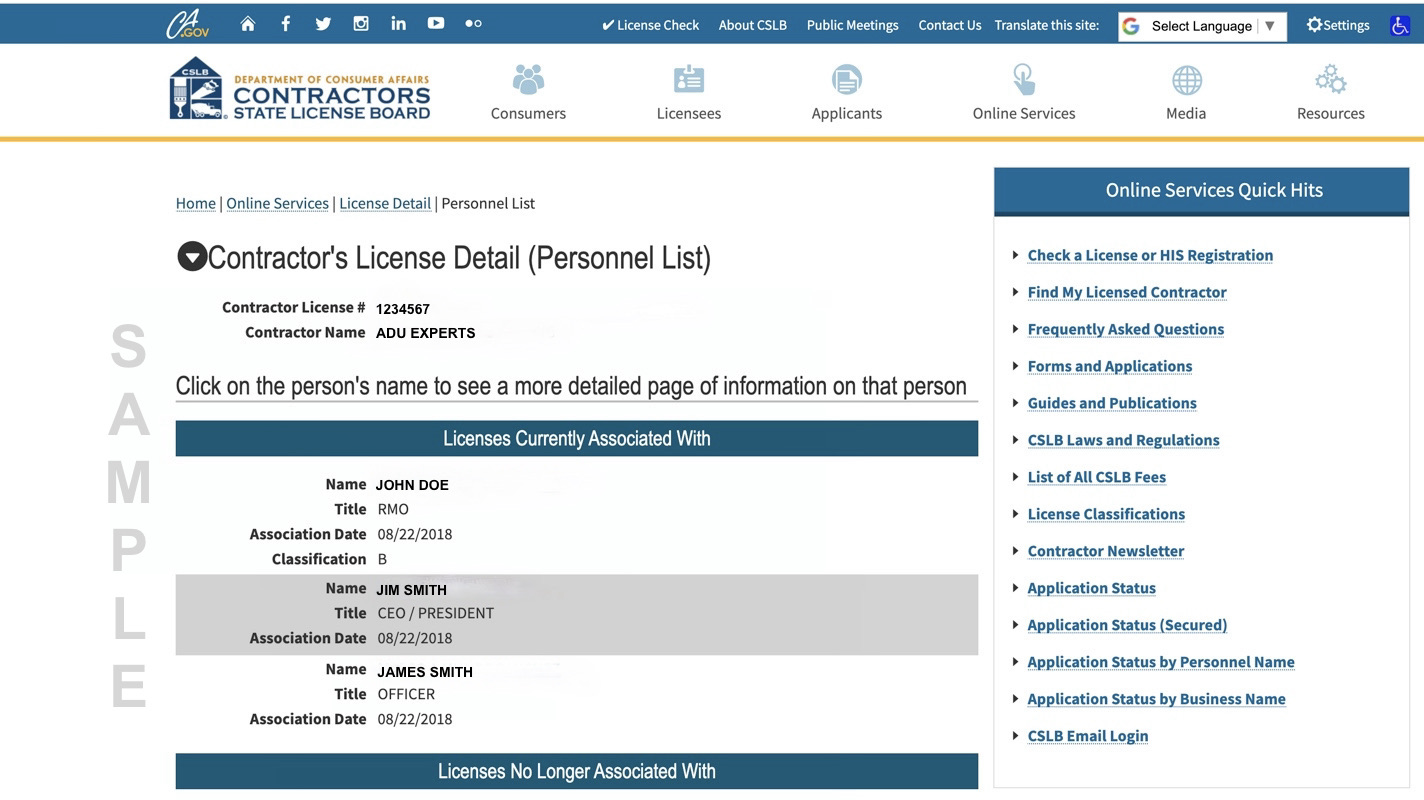
Task: Open the Twitter bird icon
Action: click(323, 23)
